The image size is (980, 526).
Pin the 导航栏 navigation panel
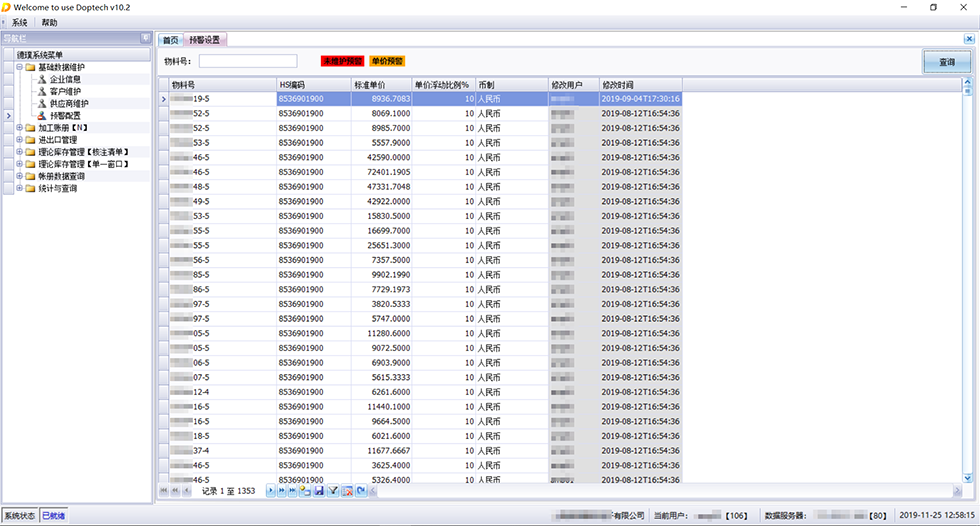coord(146,38)
